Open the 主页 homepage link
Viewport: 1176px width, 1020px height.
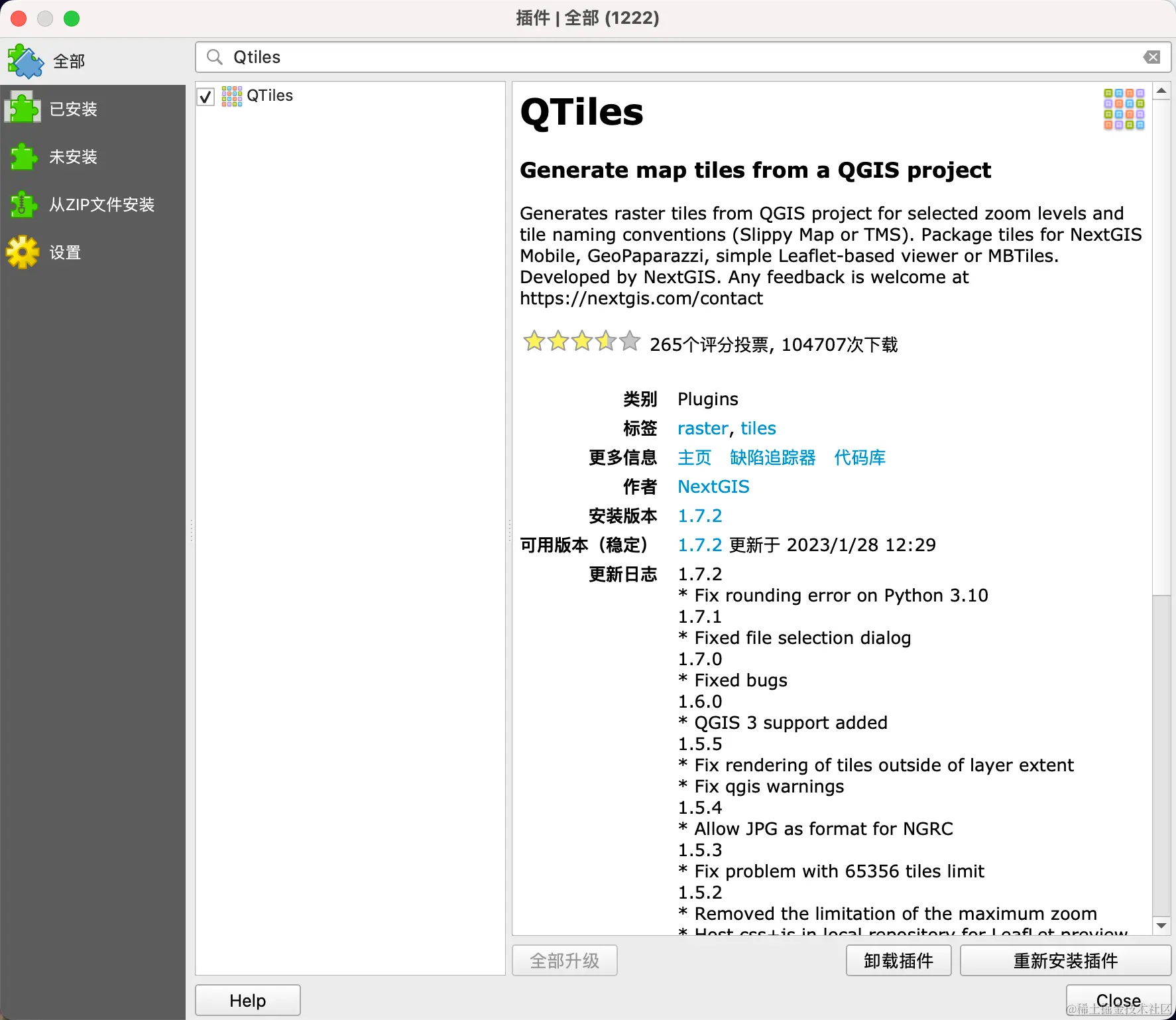695,458
